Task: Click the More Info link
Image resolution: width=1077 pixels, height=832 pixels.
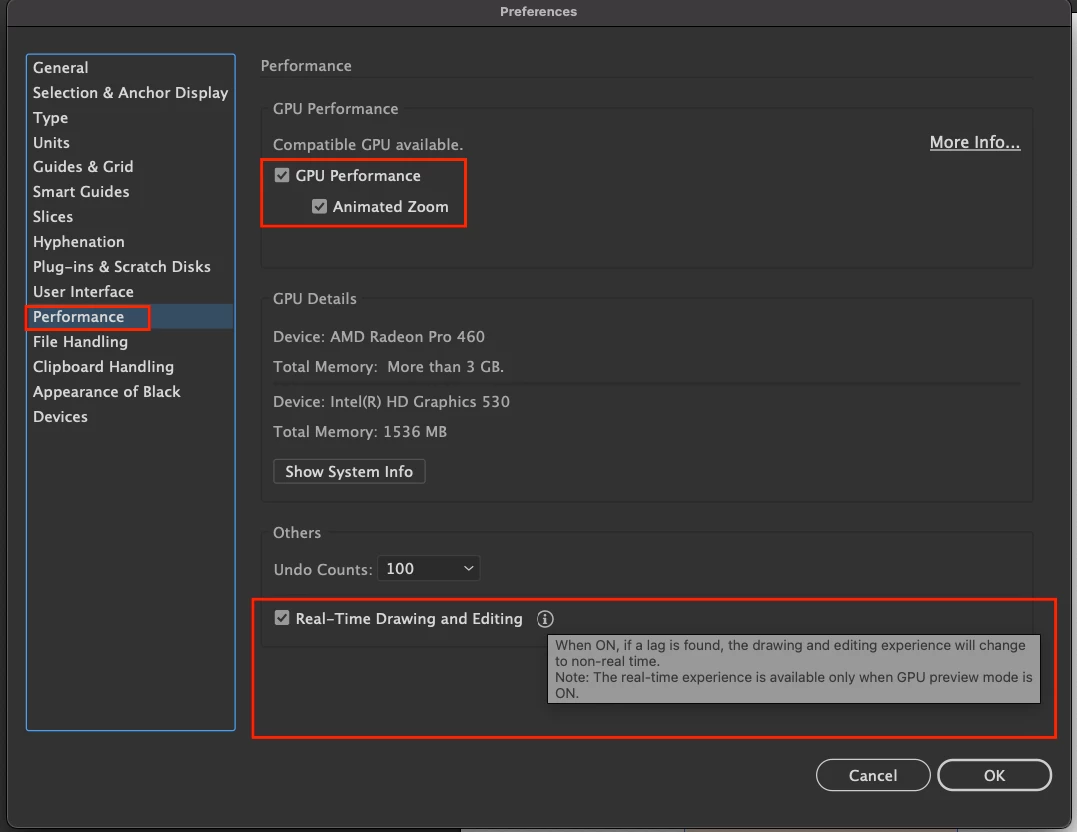Action: tap(975, 142)
